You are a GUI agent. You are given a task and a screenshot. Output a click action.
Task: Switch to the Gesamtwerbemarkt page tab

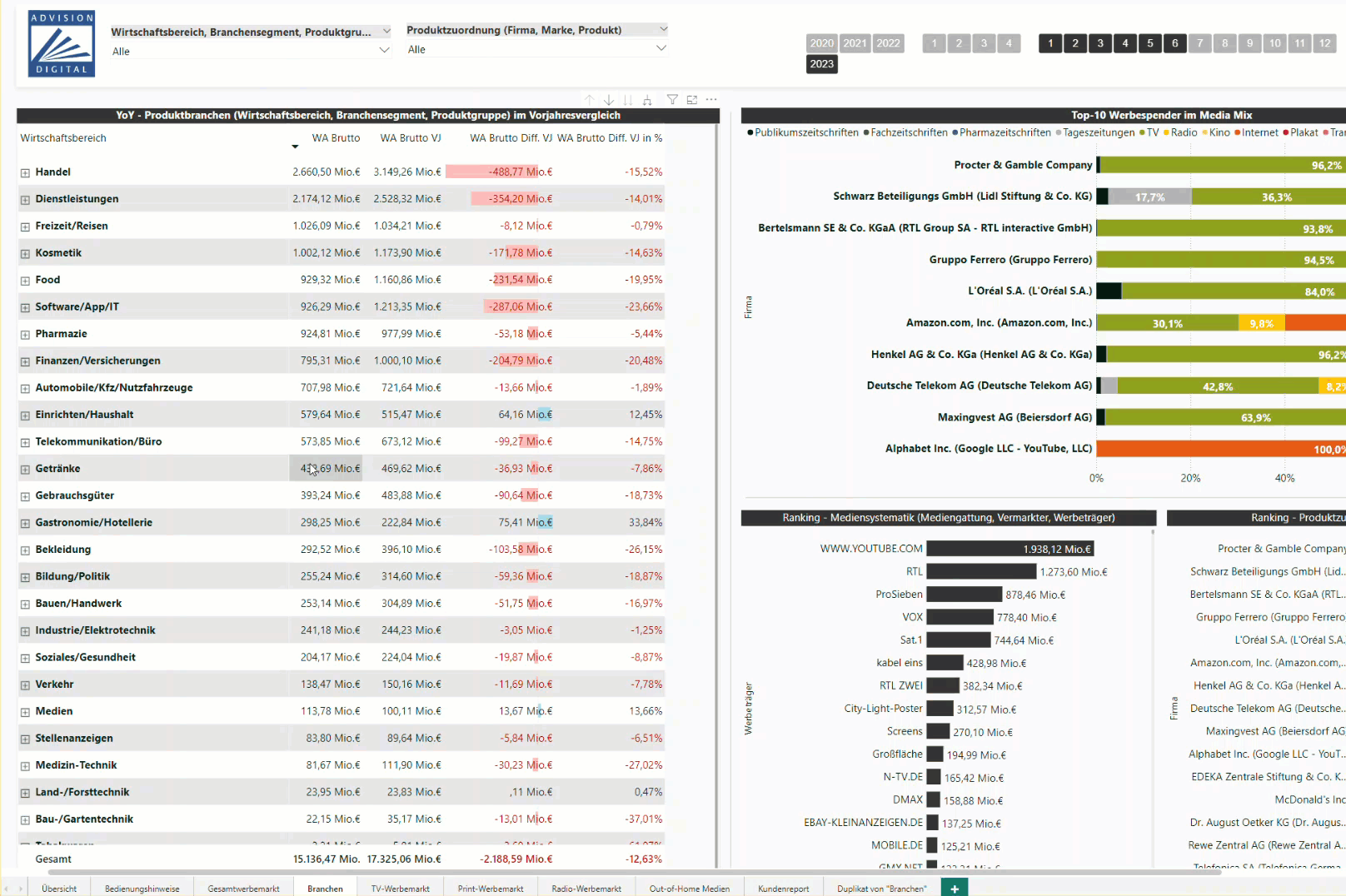[244, 889]
